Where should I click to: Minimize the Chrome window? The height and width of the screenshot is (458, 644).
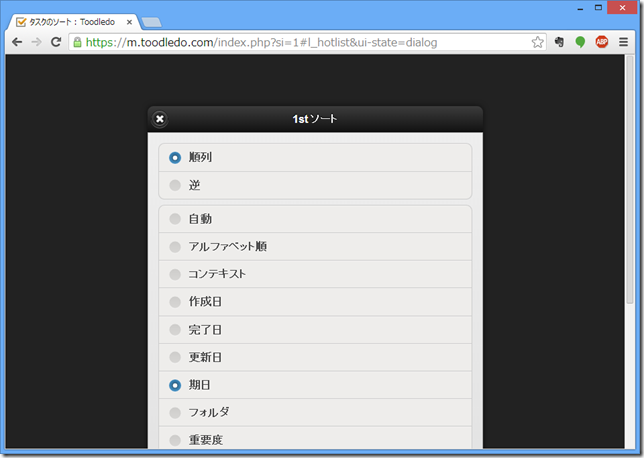(x=580, y=8)
